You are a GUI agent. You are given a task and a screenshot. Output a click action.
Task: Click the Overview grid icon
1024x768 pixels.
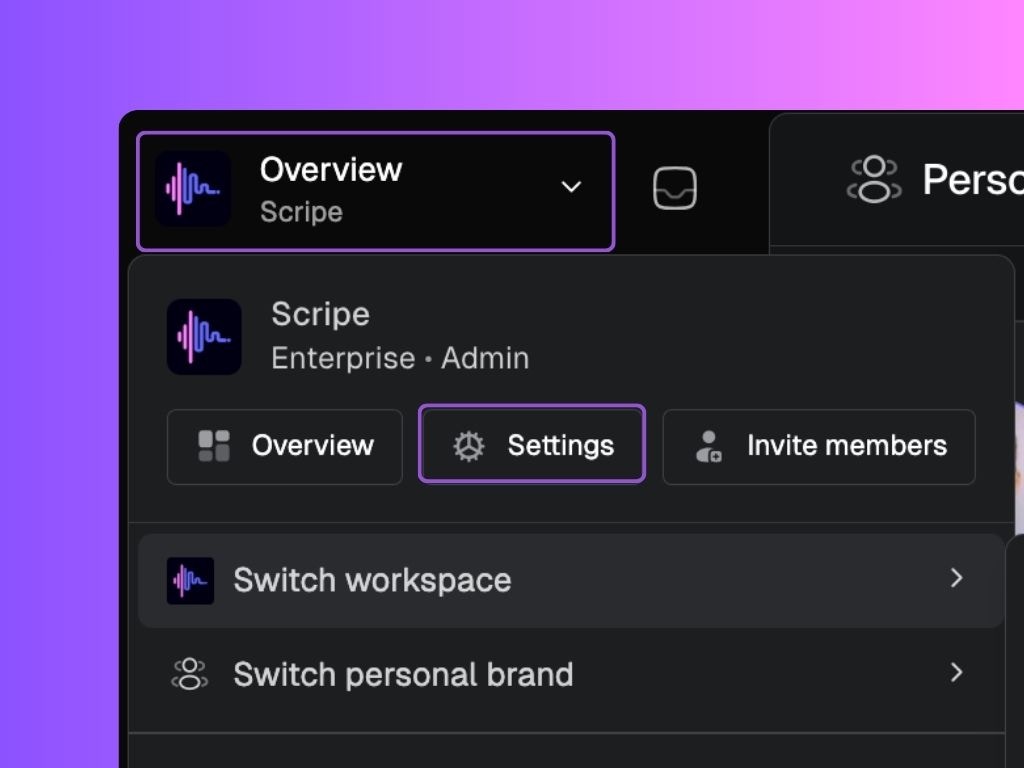(x=214, y=446)
